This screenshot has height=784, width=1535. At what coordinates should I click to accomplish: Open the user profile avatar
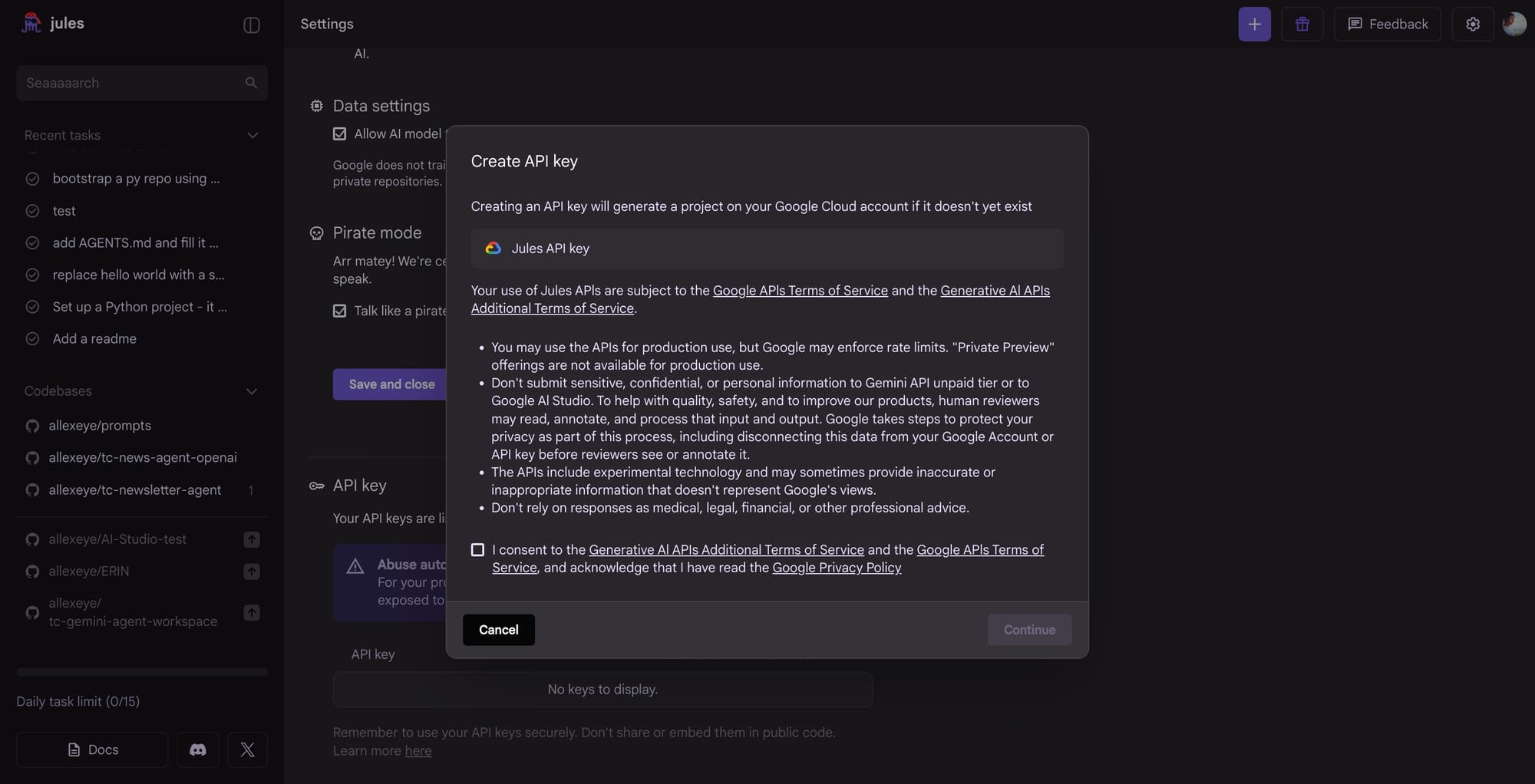point(1514,25)
